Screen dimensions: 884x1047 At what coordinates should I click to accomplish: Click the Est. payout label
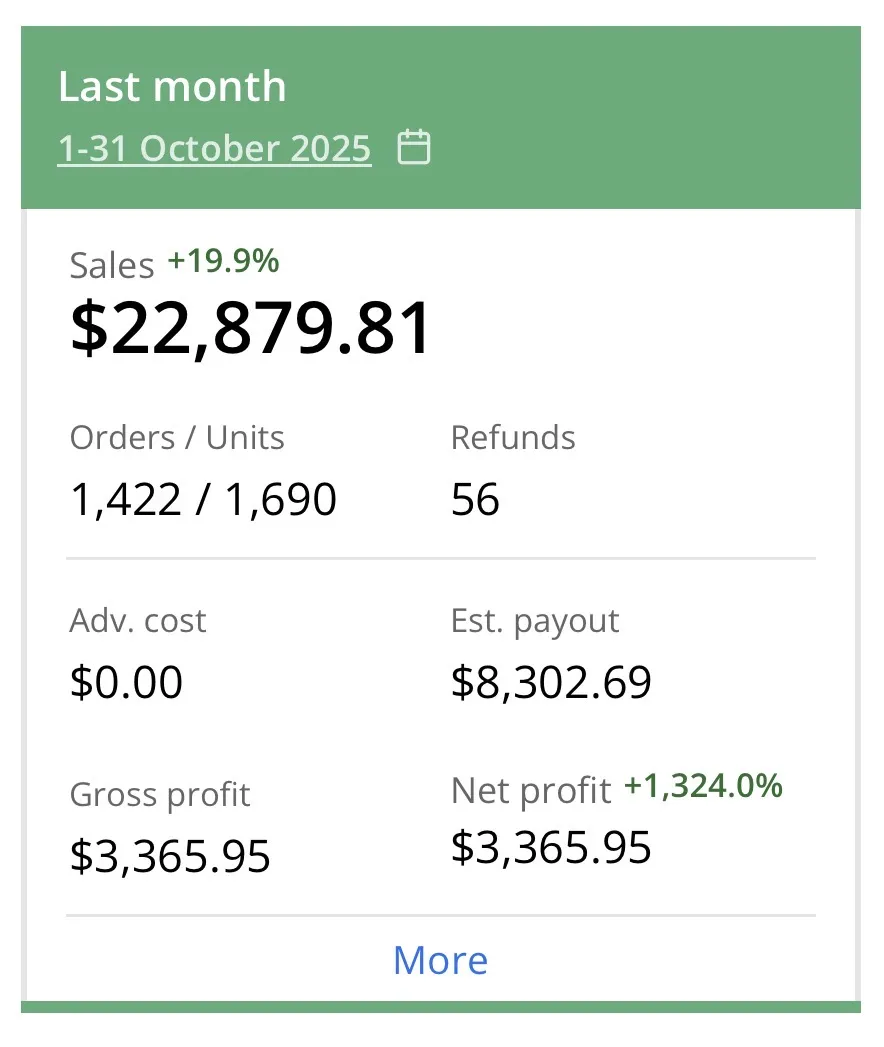pyautogui.click(x=535, y=620)
